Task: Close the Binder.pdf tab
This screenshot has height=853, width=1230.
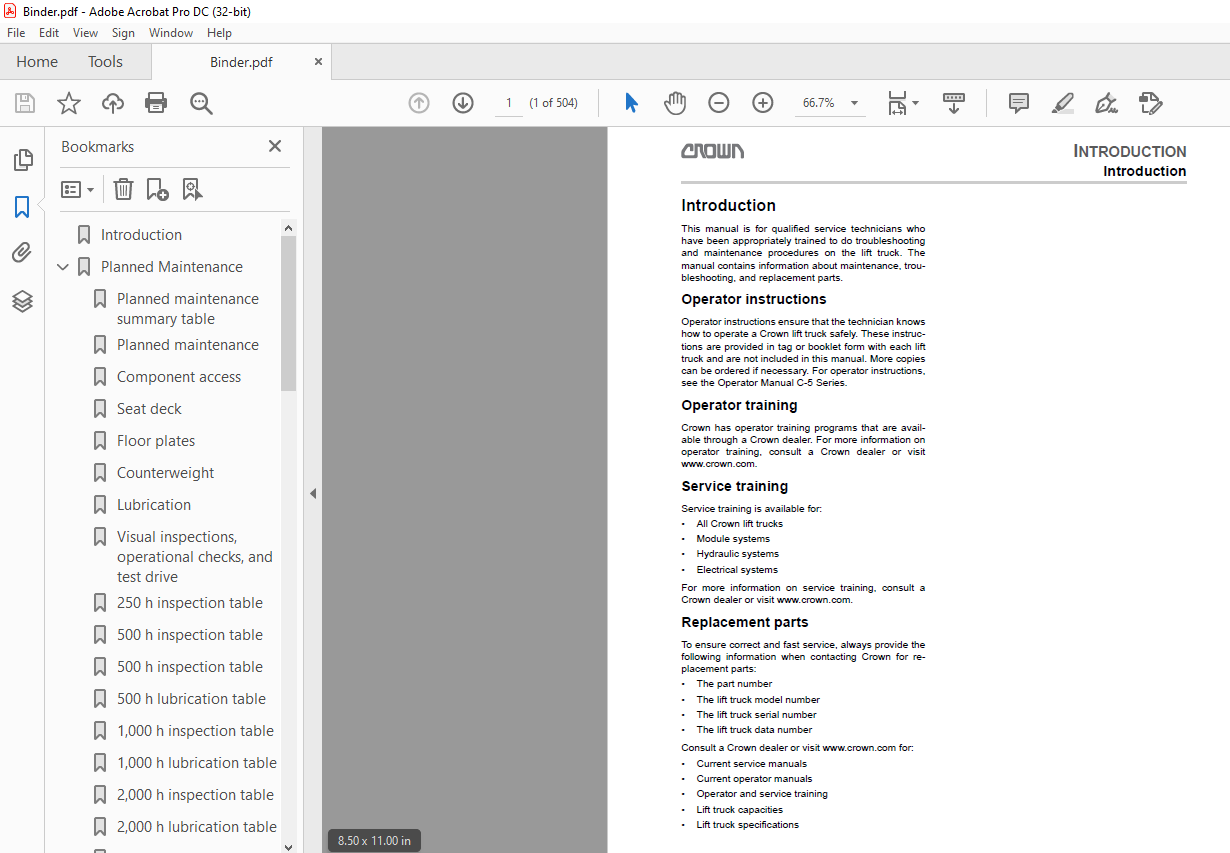Action: (318, 62)
